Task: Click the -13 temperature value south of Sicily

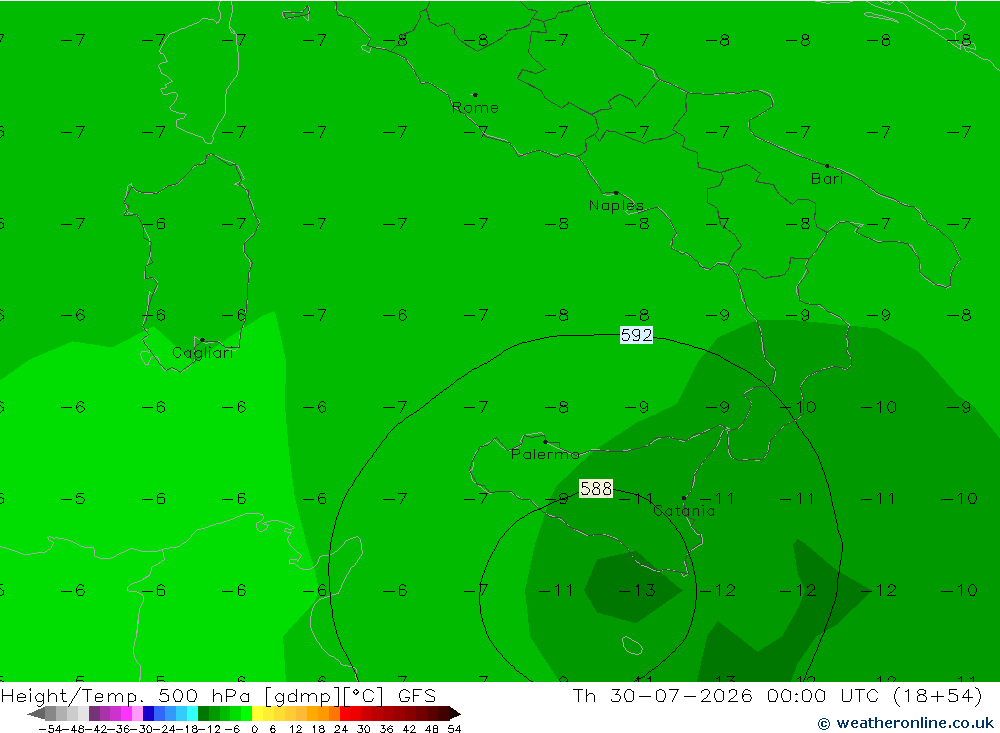Action: tap(638, 590)
